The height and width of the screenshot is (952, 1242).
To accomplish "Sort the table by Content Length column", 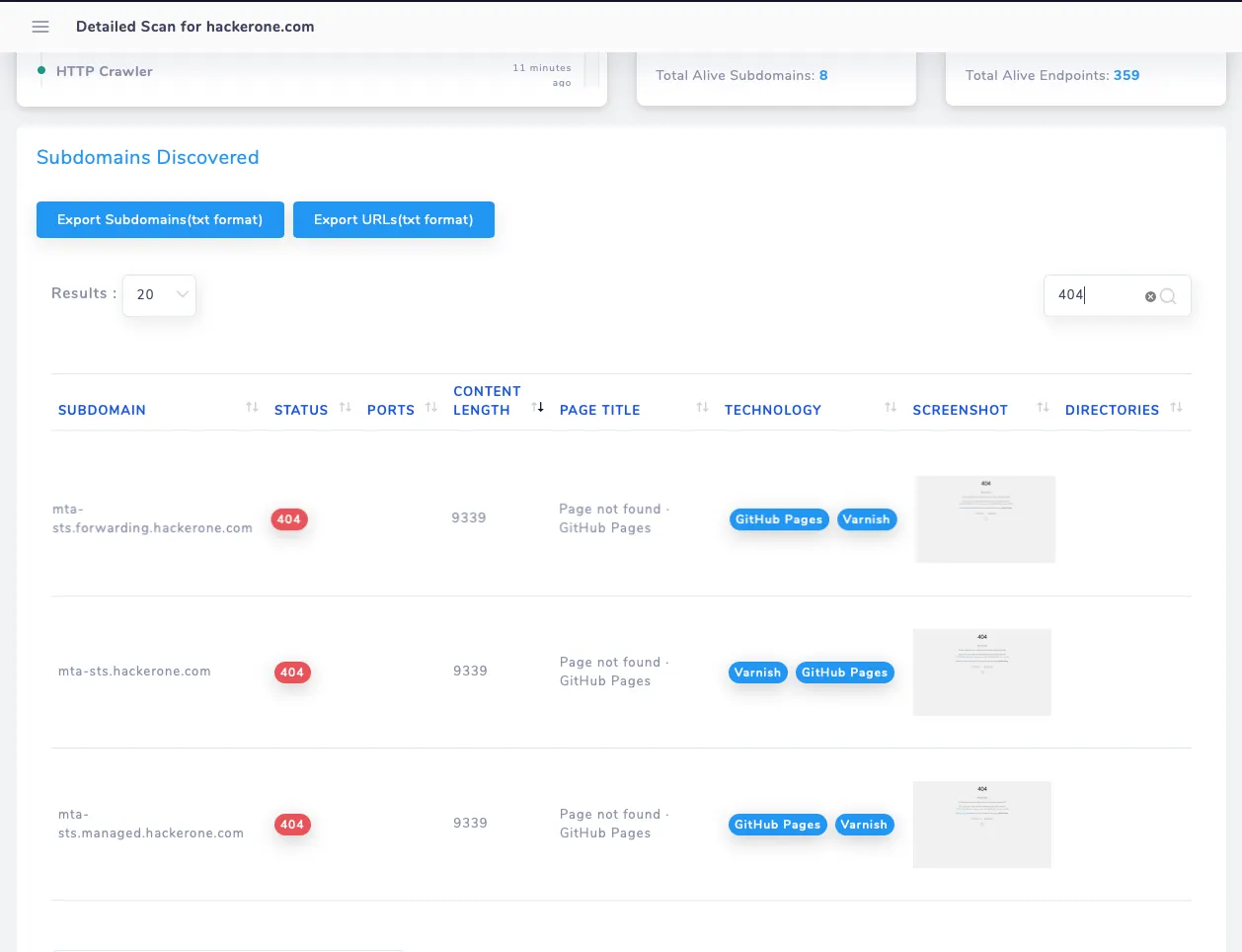I will tap(538, 406).
